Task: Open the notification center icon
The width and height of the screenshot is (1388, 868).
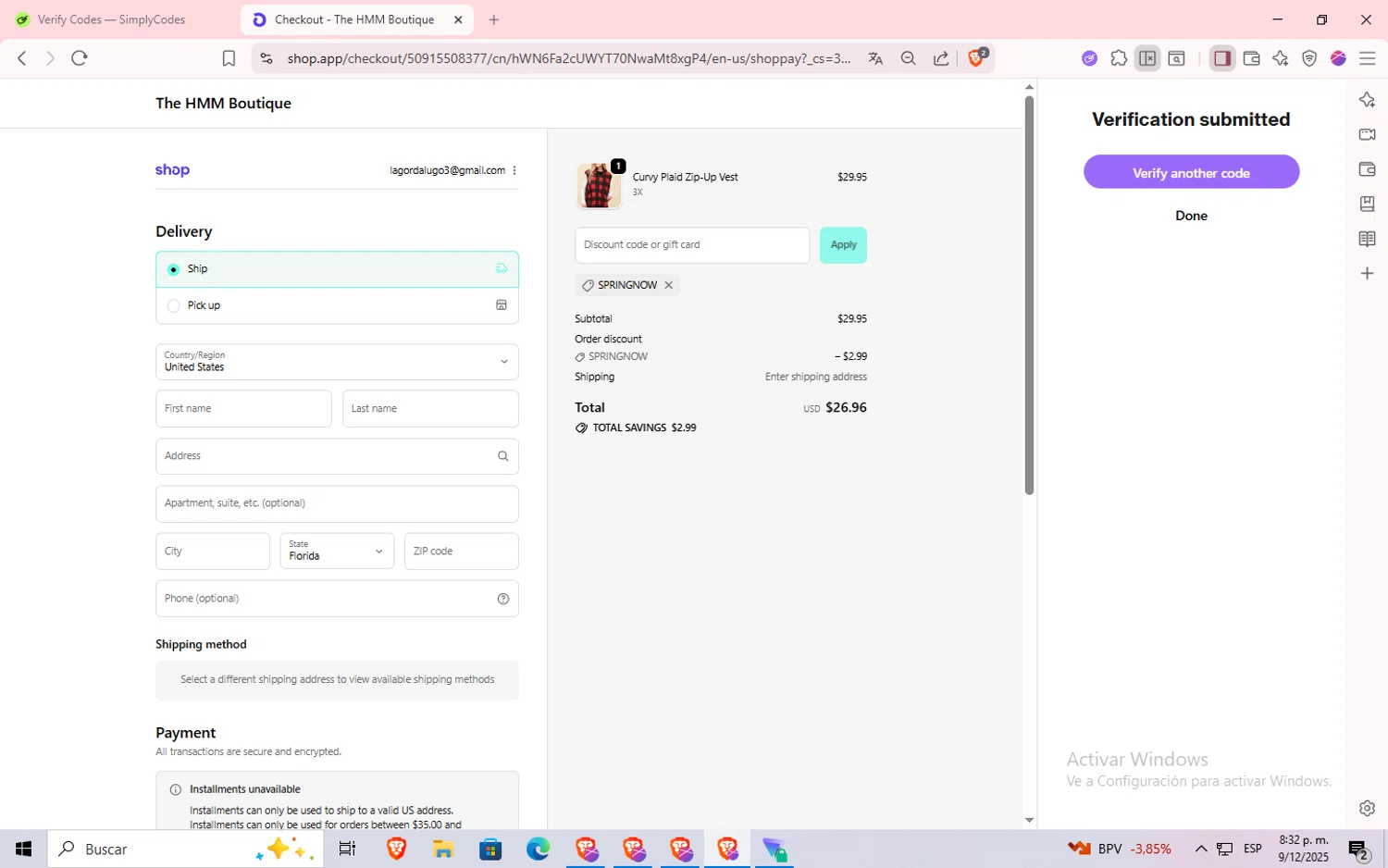Action: point(1358,849)
